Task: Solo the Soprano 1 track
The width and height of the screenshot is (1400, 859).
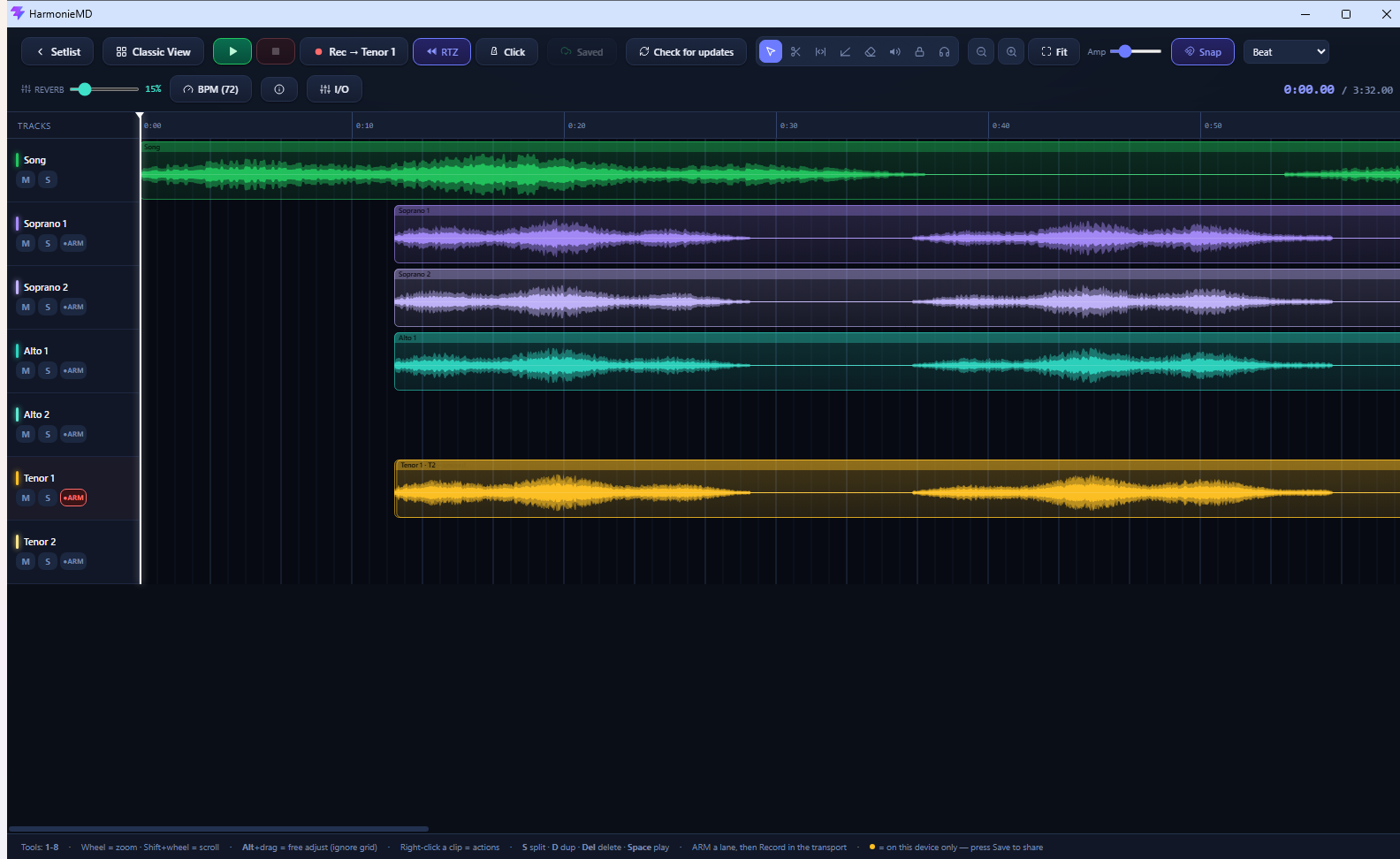Action: [x=48, y=243]
